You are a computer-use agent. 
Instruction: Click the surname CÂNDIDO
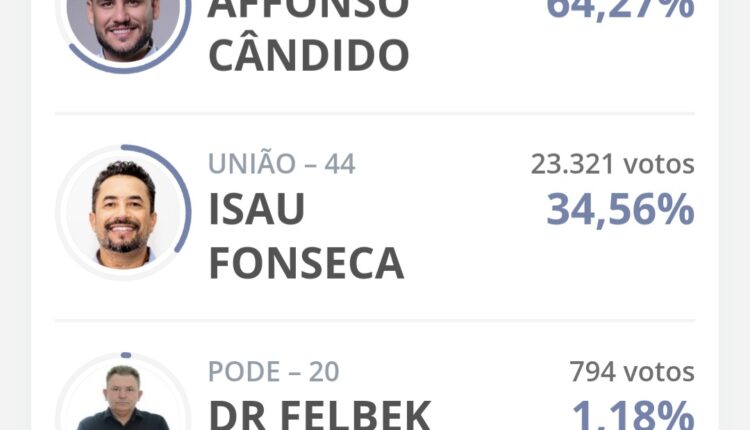[x=308, y=56]
